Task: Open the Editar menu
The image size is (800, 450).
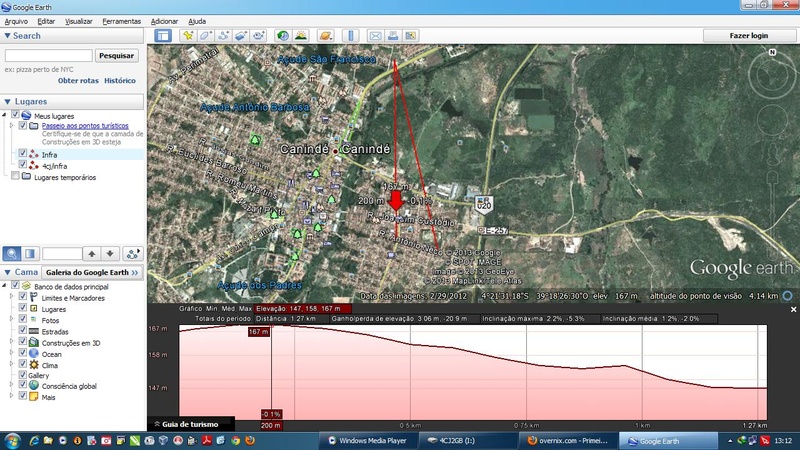Action: point(46,21)
